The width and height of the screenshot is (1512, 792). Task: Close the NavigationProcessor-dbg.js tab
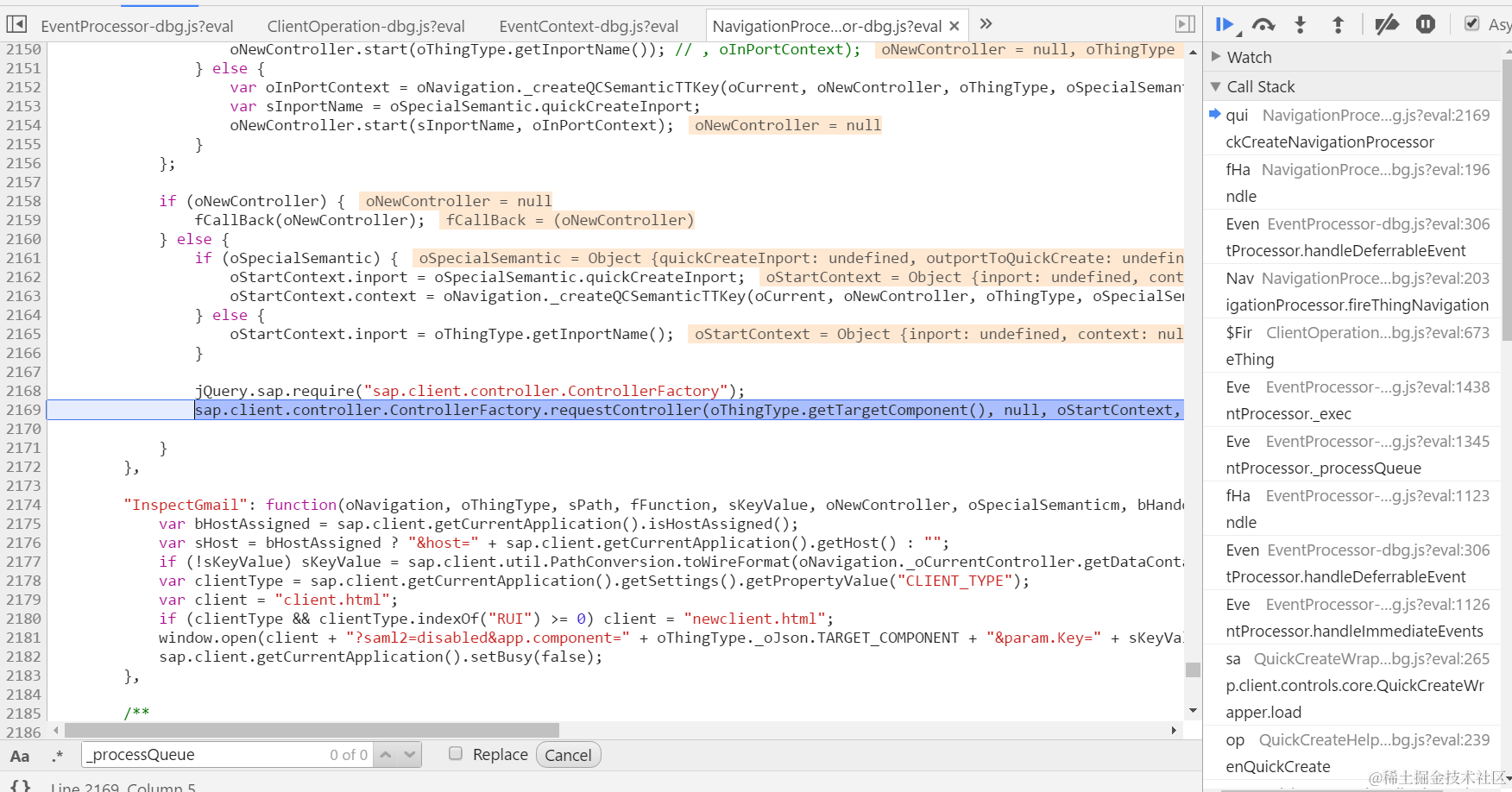[x=954, y=26]
